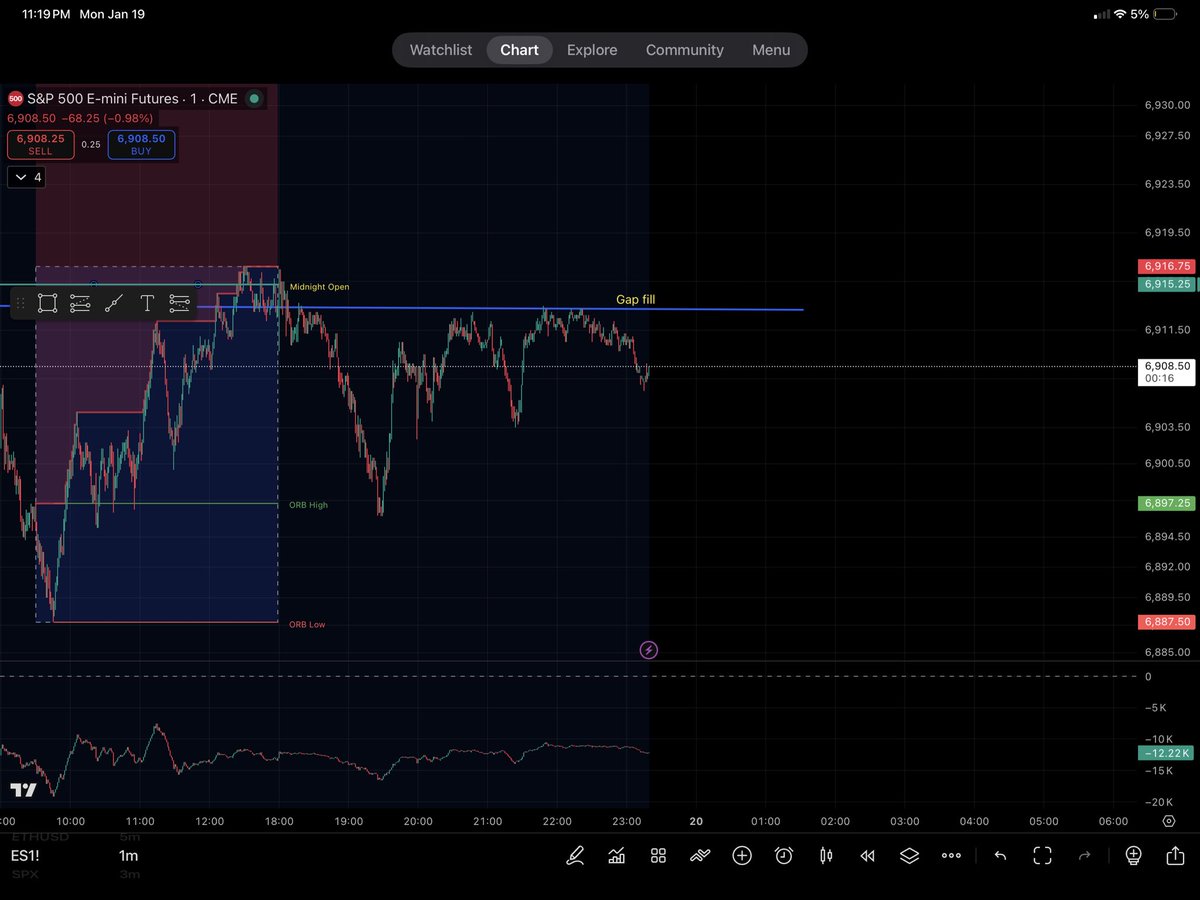This screenshot has height=900, width=1200.
Task: Open the object tree layers icon
Action: pos(909,855)
